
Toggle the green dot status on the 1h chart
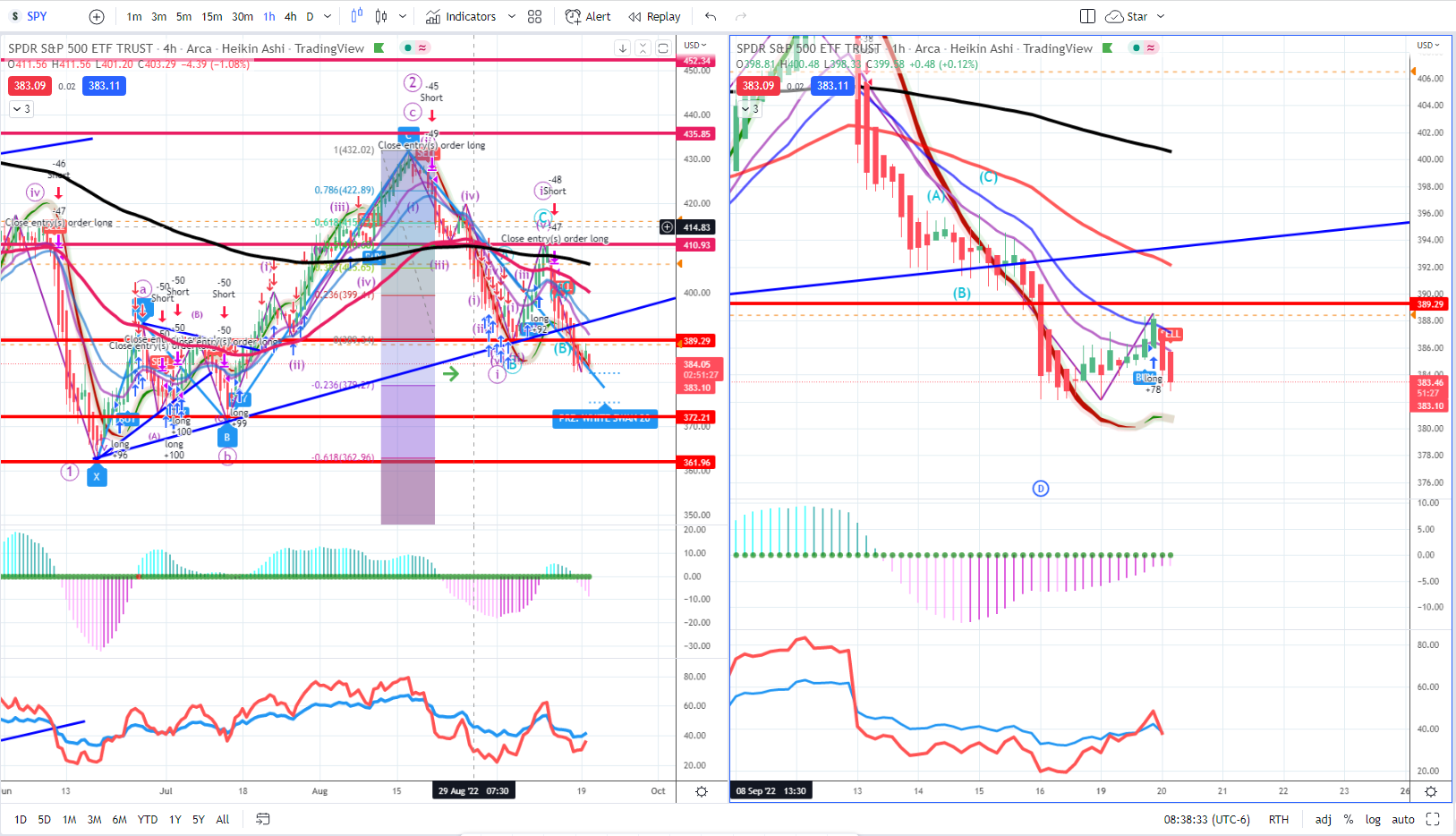click(1137, 48)
